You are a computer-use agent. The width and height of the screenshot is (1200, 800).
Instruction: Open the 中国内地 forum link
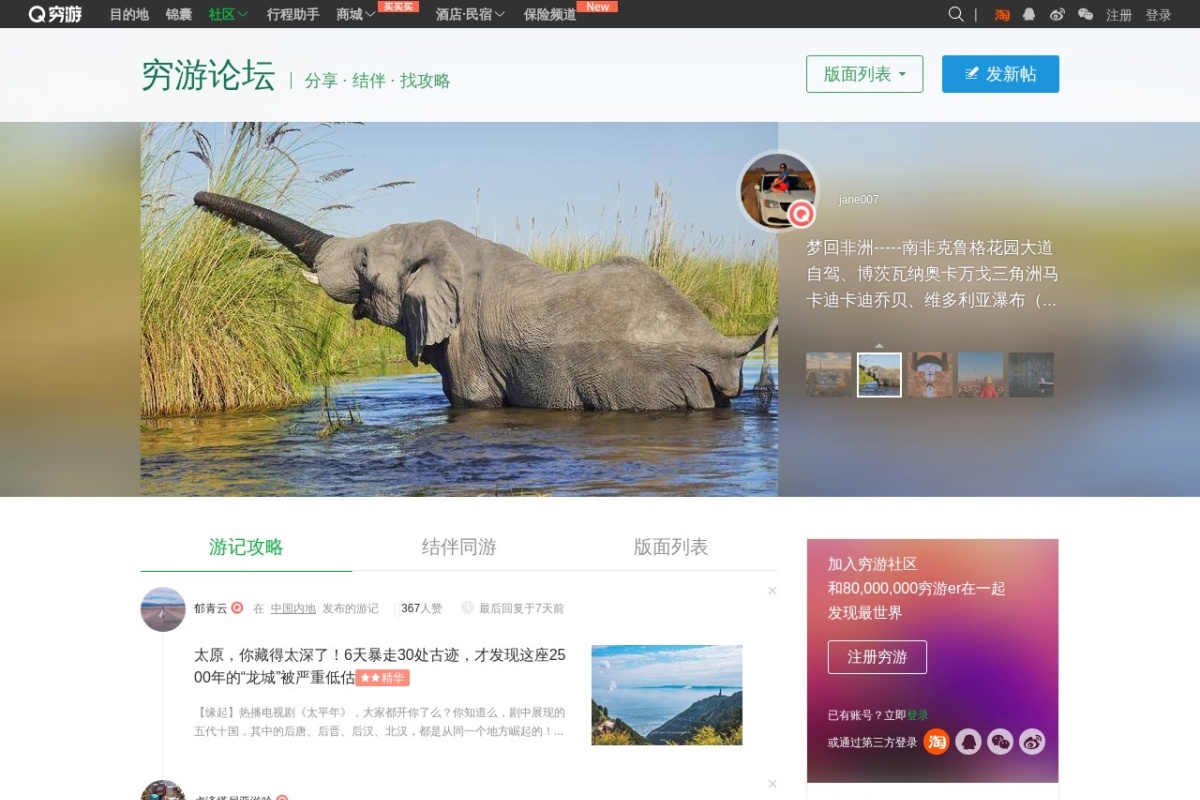point(293,608)
